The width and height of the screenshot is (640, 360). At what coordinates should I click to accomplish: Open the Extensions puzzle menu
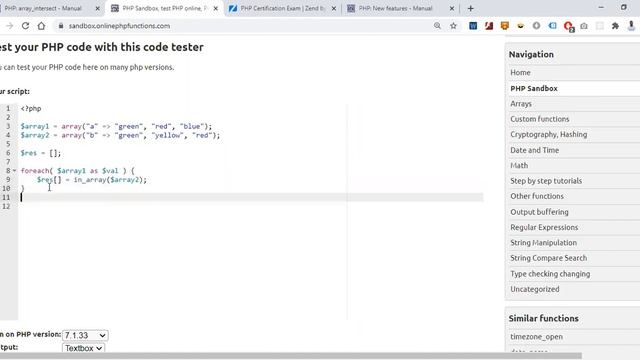click(615, 26)
